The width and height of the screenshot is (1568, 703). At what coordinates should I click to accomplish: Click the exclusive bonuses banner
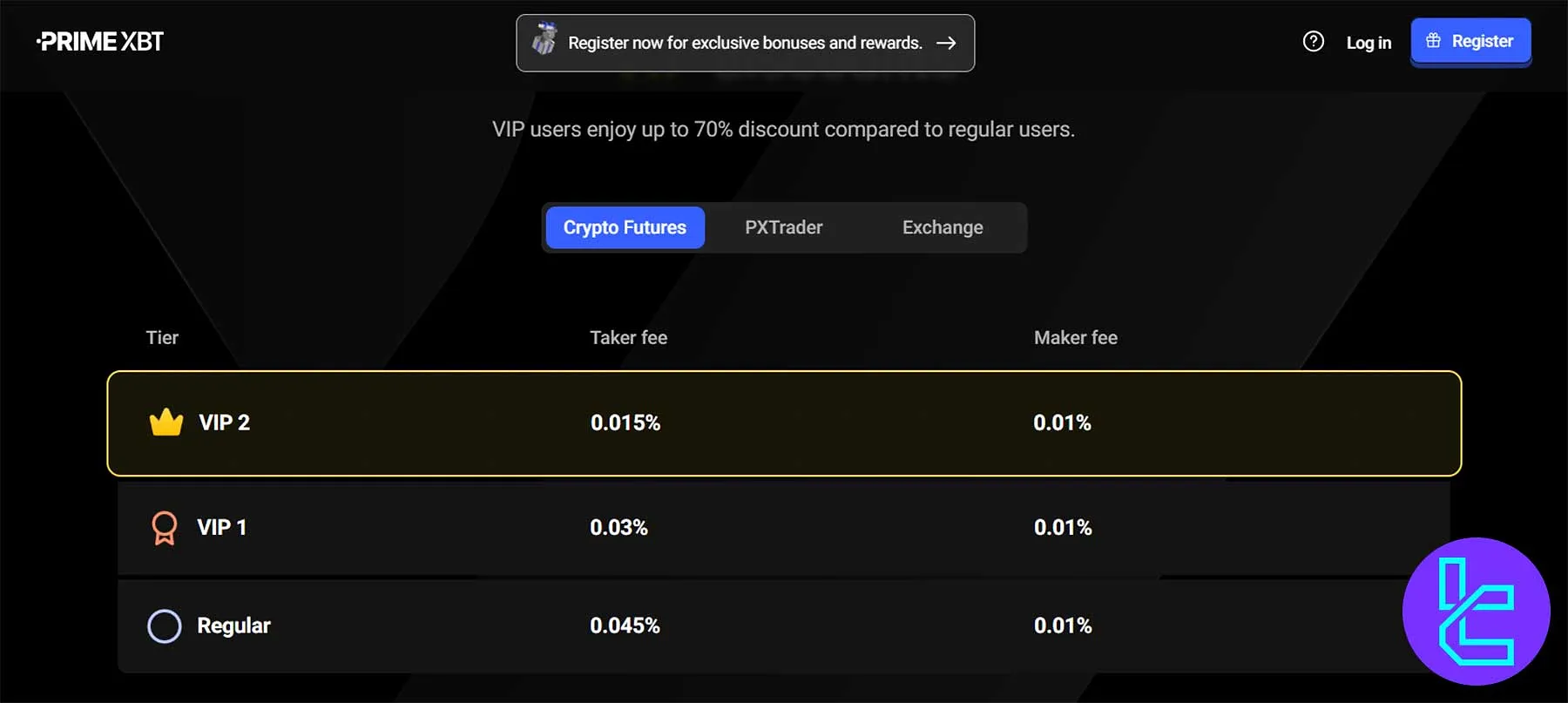coord(745,42)
